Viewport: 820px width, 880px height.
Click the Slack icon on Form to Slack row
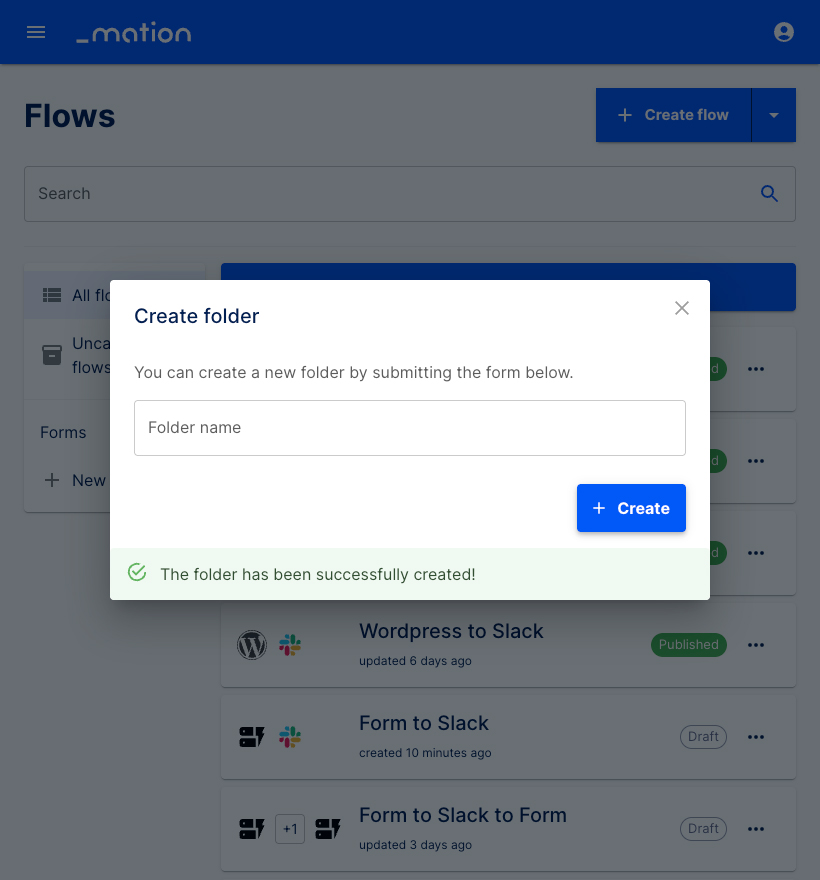291,737
